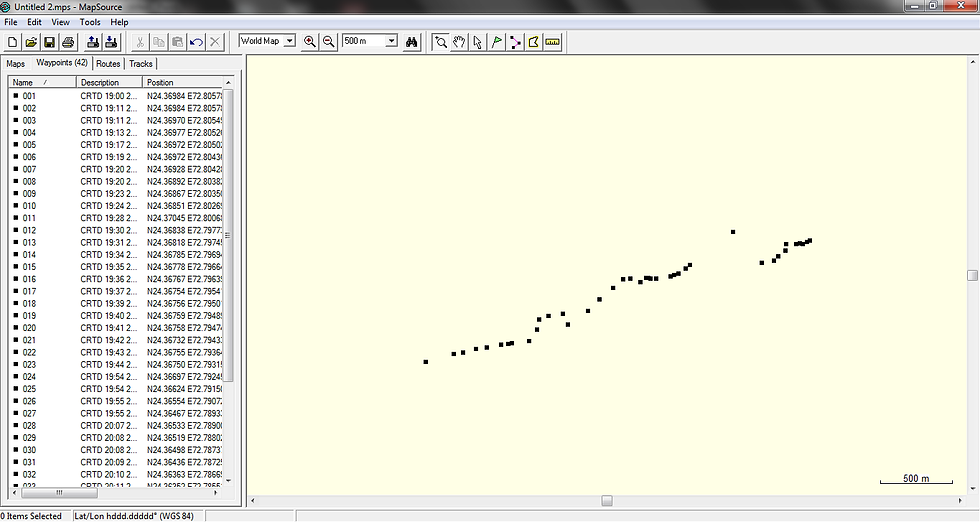This screenshot has width=980, height=522.
Task: Open the Help menu
Action: tap(119, 22)
